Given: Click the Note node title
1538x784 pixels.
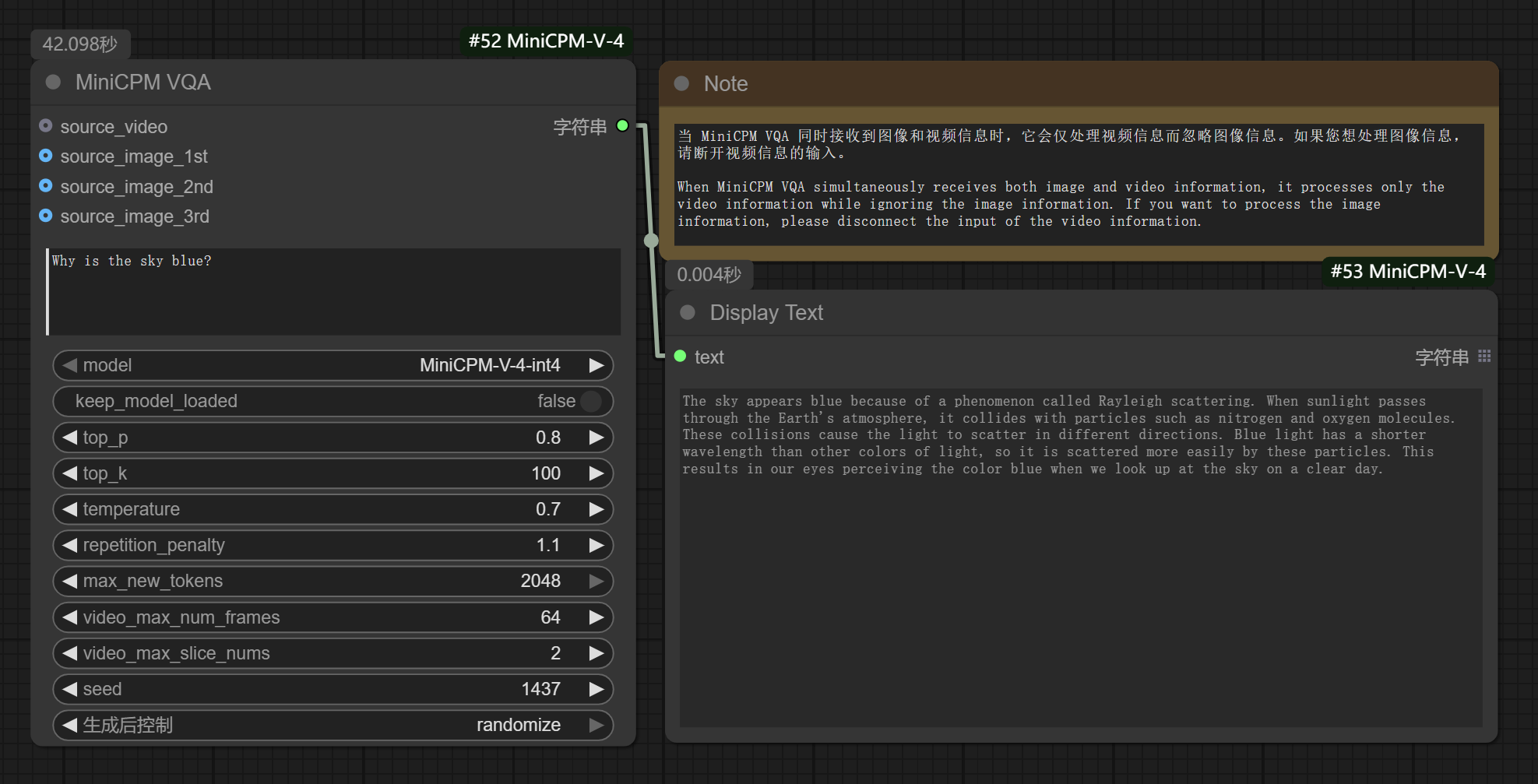Looking at the screenshot, I should pos(726,83).
